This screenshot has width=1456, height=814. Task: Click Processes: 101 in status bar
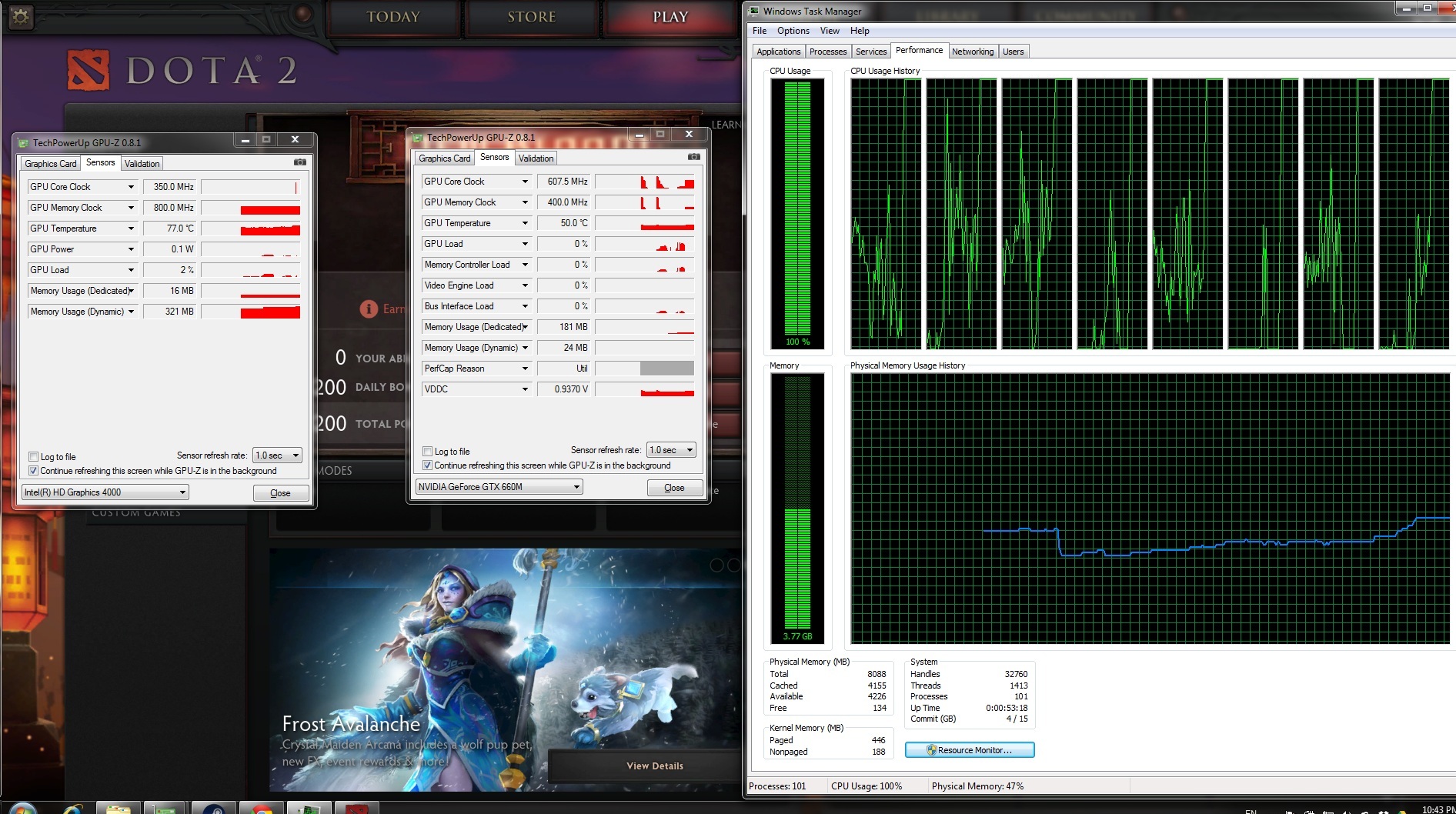coord(777,786)
